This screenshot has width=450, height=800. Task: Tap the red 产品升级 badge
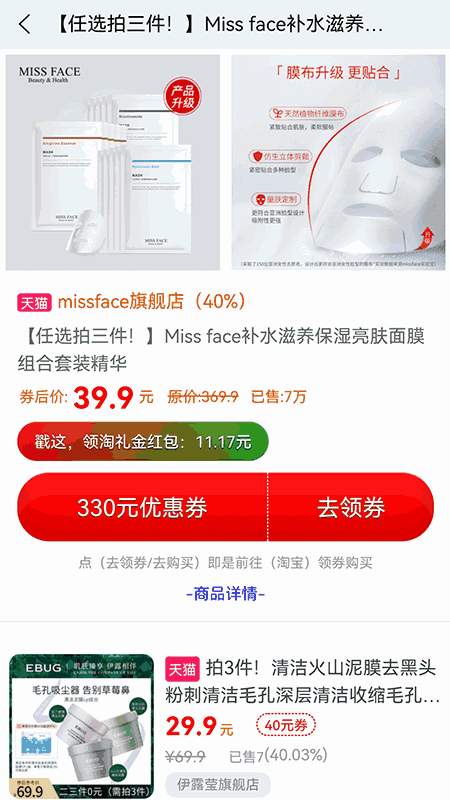click(x=183, y=97)
